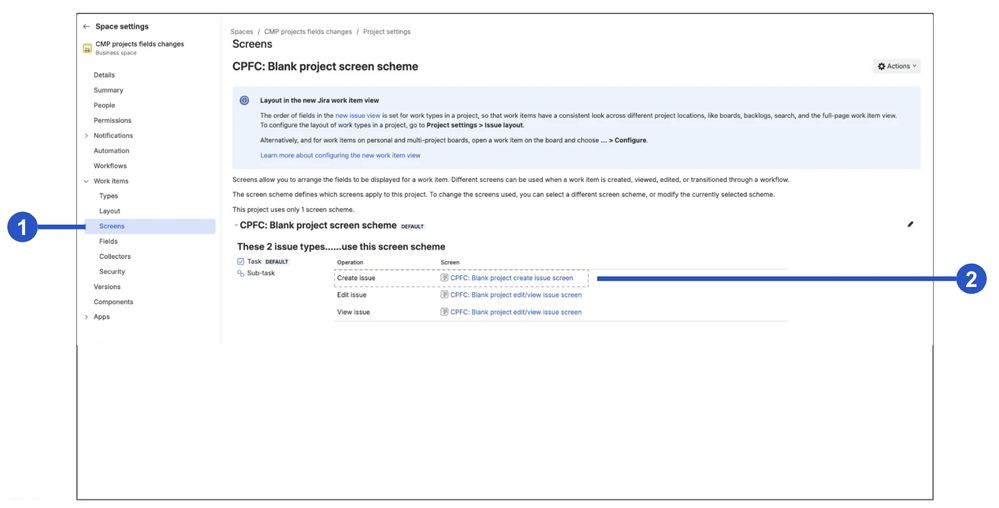Click the pencil edit icon for screen scheme

(x=910, y=224)
